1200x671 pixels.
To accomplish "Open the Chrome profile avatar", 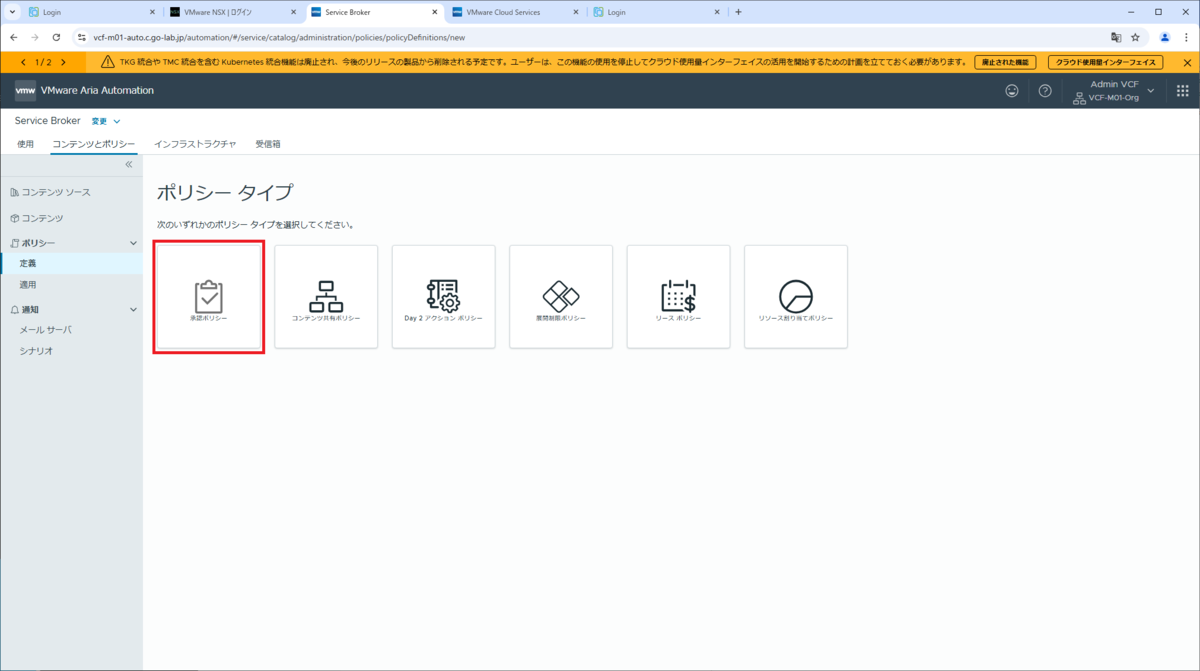I will pos(1165,37).
